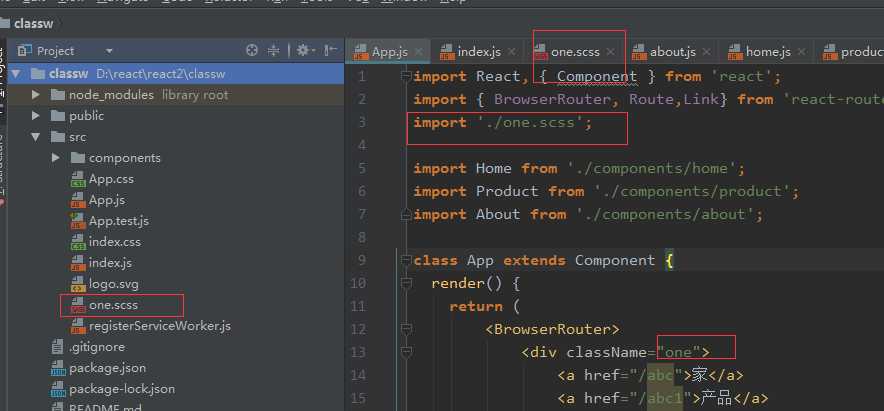Hide the Project tool window
884x411 pixels.
[x=328, y=50]
